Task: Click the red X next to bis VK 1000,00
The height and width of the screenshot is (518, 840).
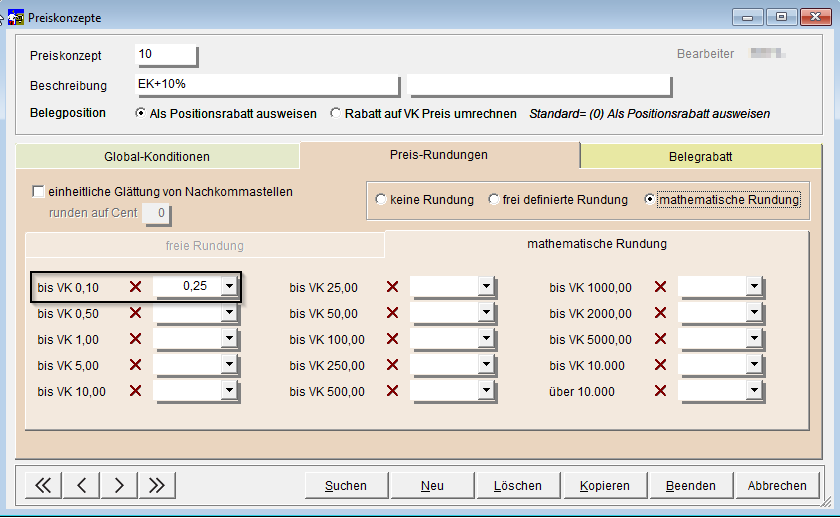Action: (661, 287)
